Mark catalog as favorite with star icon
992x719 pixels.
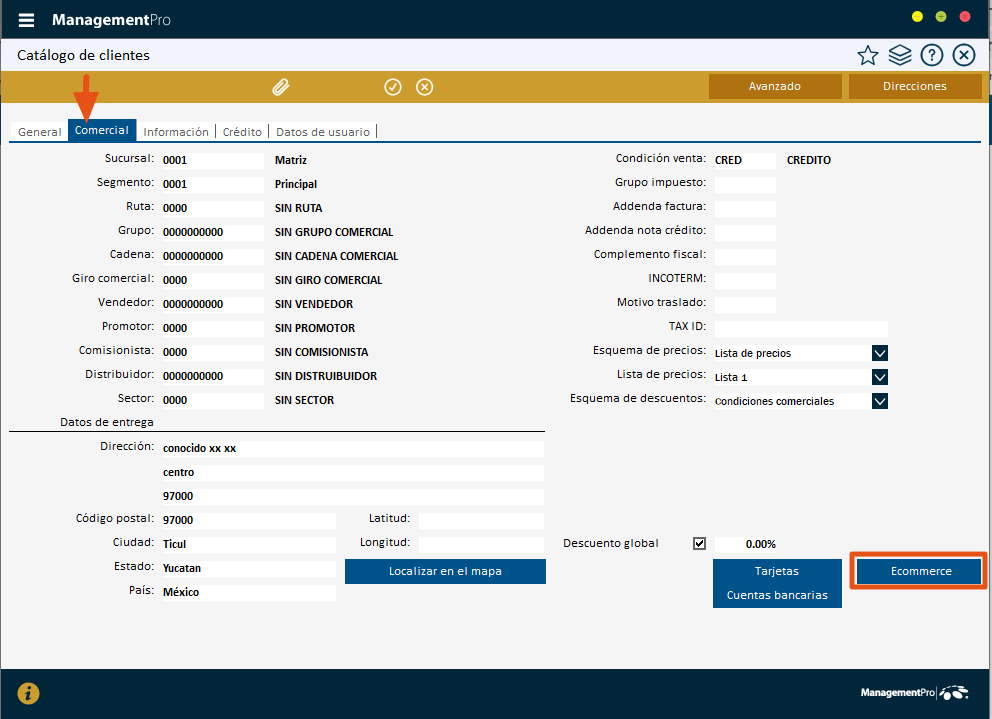click(x=867, y=56)
